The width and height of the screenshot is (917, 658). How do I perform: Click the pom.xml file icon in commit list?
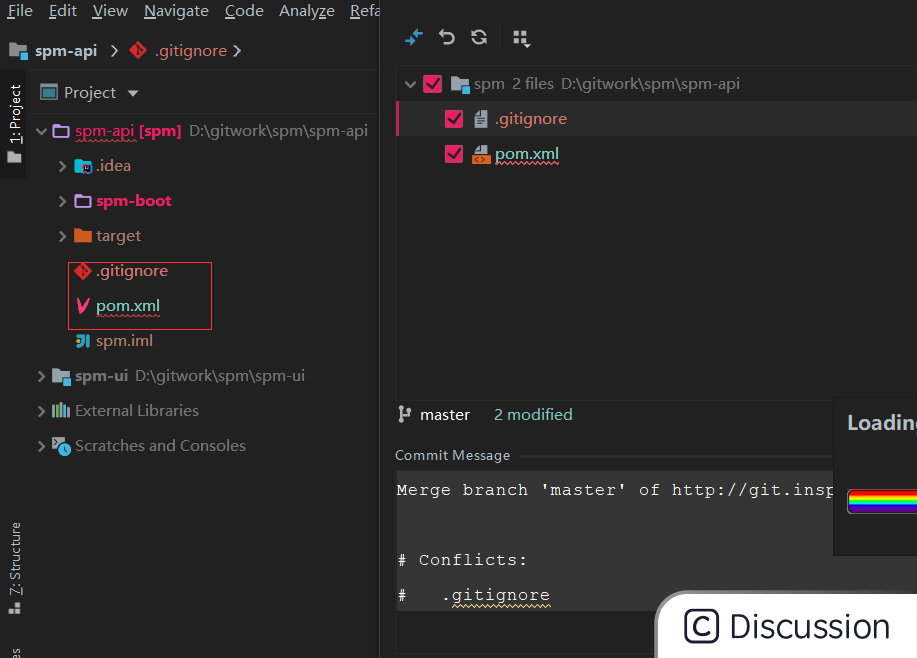coord(481,154)
